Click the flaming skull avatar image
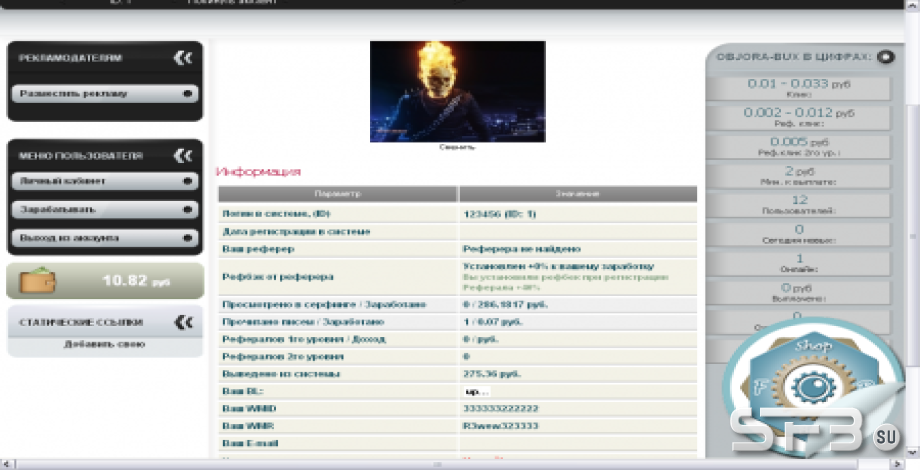The height and width of the screenshot is (470, 920). click(458, 92)
